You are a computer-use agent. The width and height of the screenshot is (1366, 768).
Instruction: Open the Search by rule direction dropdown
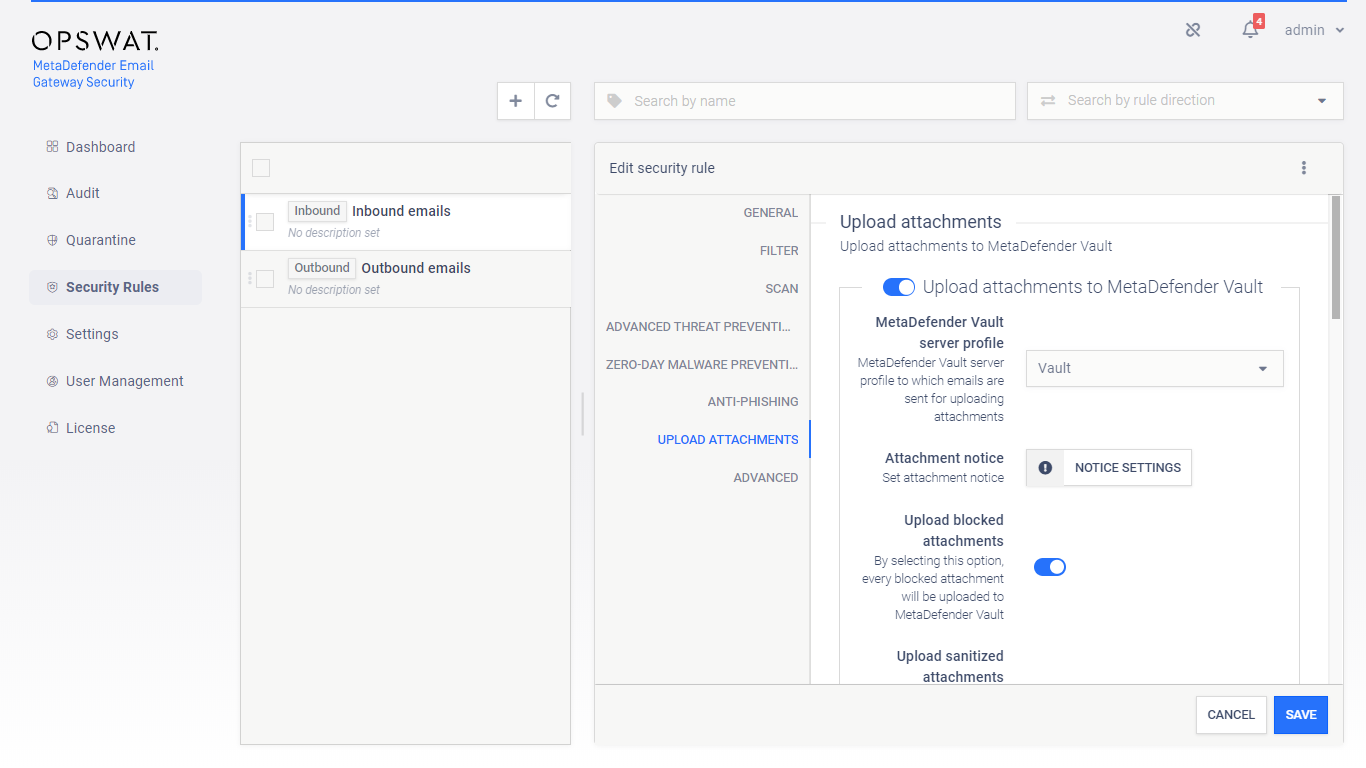pyautogui.click(x=1185, y=101)
